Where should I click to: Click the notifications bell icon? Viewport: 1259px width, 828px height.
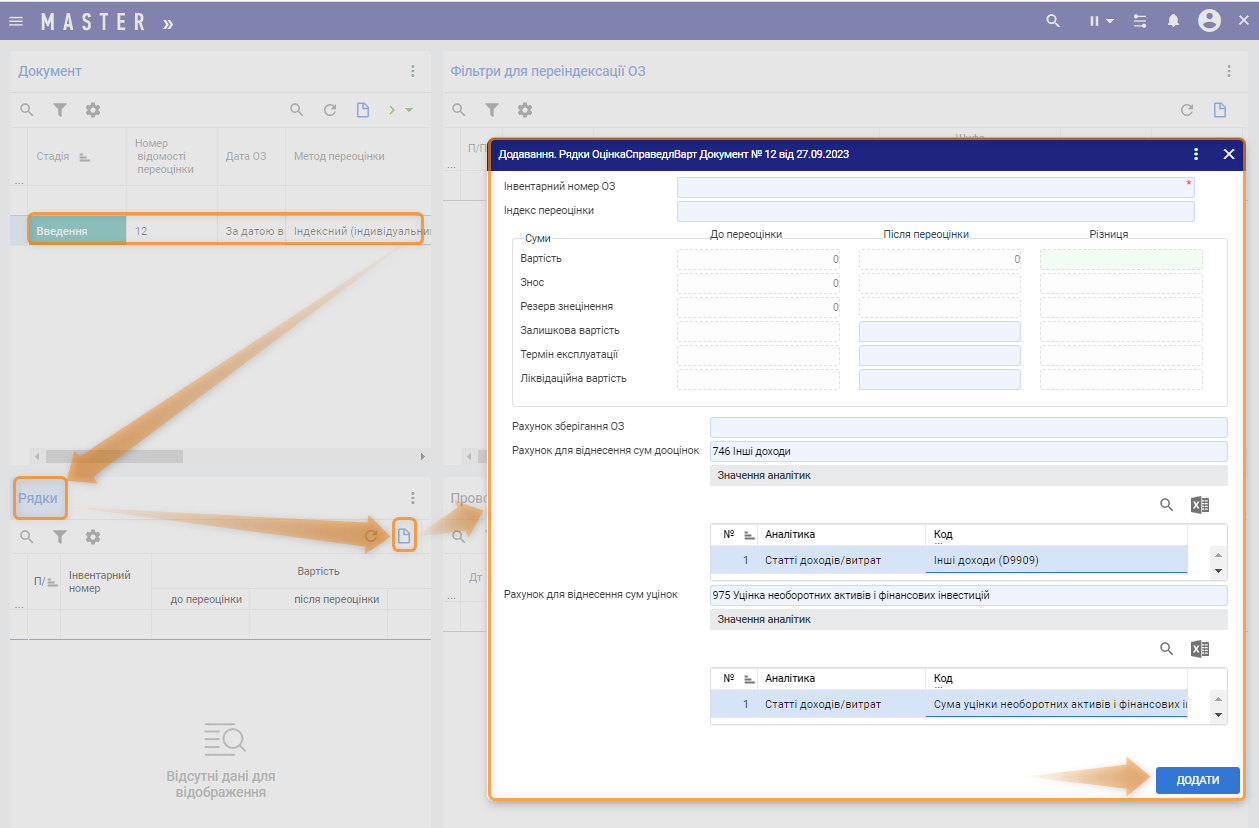coord(1174,21)
